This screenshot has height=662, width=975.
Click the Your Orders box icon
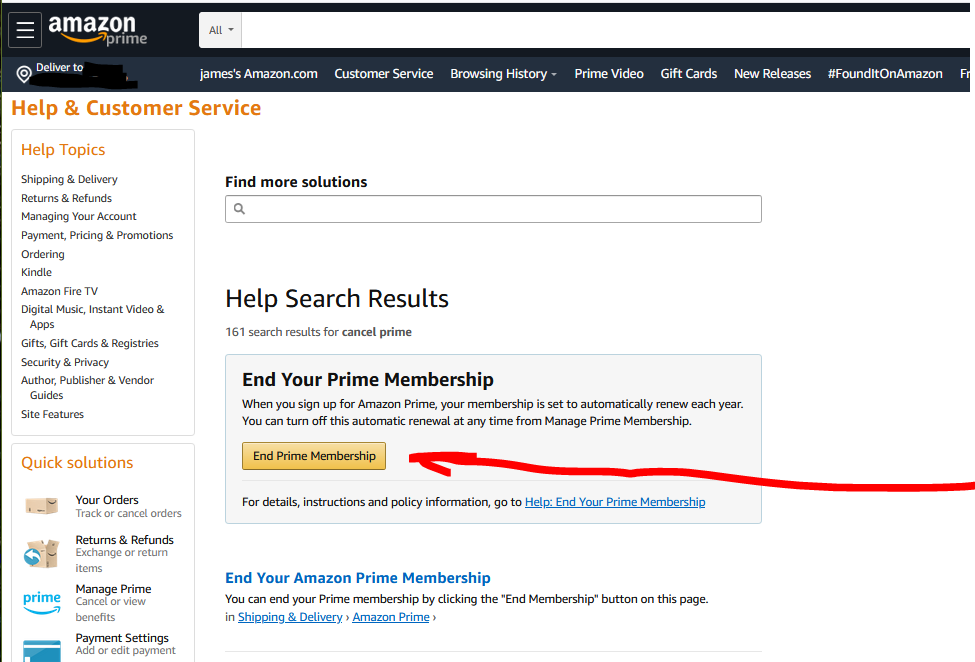42,506
